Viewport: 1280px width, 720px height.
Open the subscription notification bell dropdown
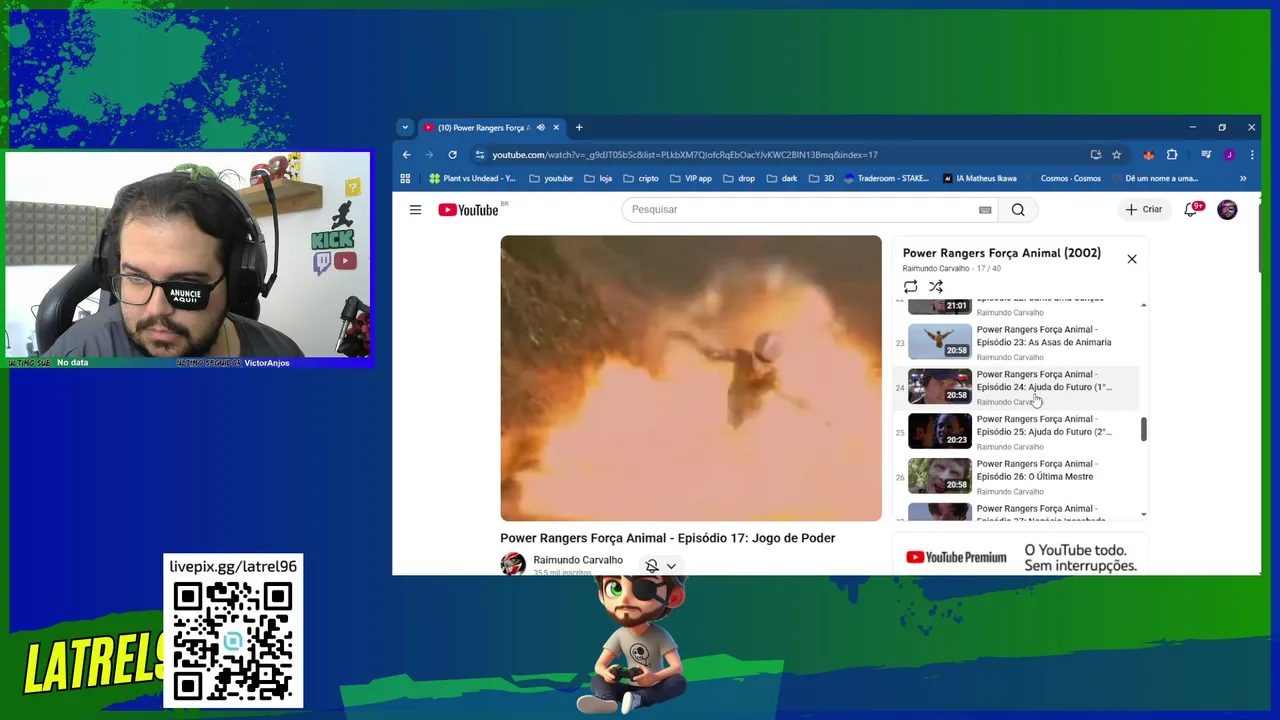[660, 566]
